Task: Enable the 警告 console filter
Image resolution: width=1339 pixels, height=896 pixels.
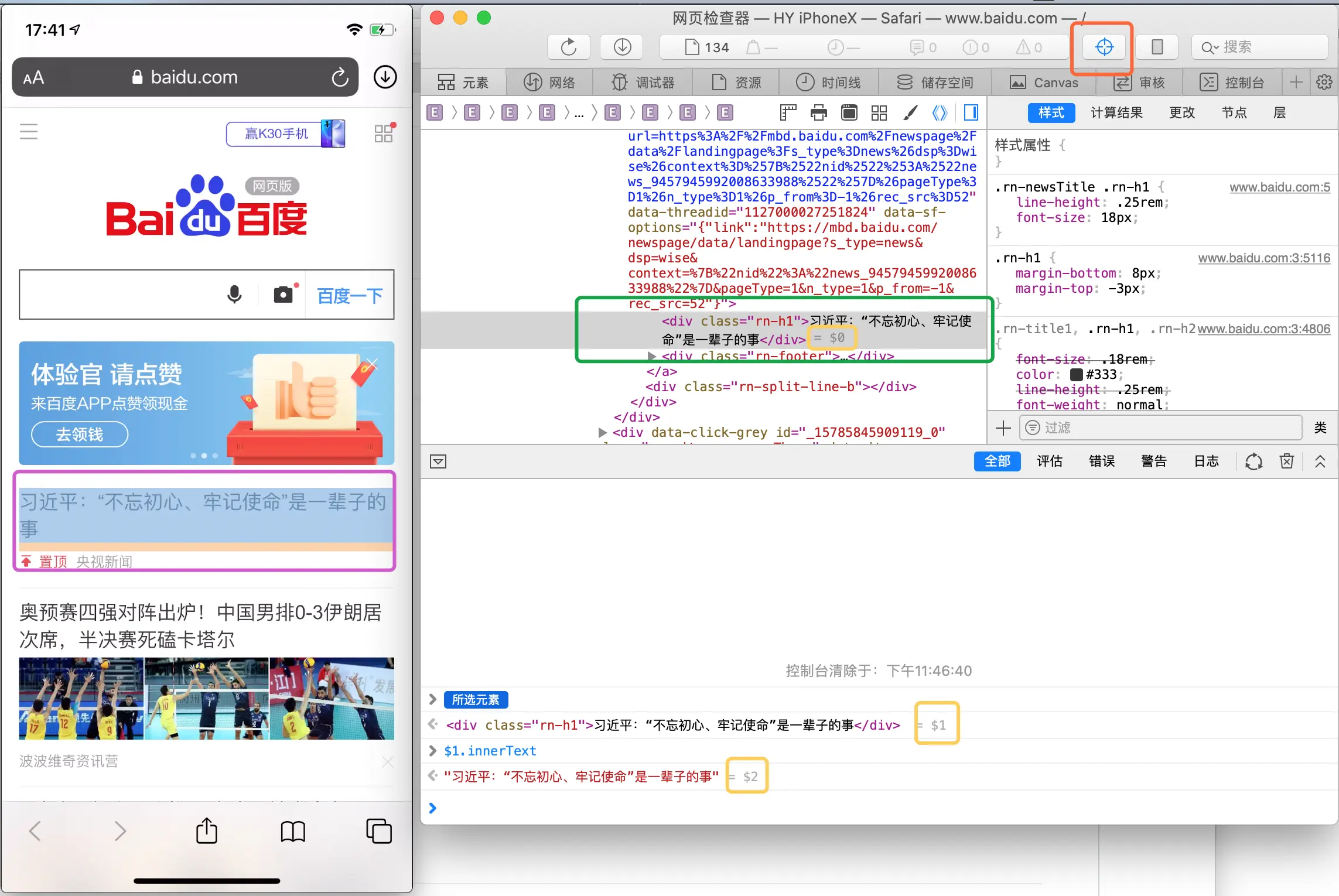Action: [x=1154, y=461]
